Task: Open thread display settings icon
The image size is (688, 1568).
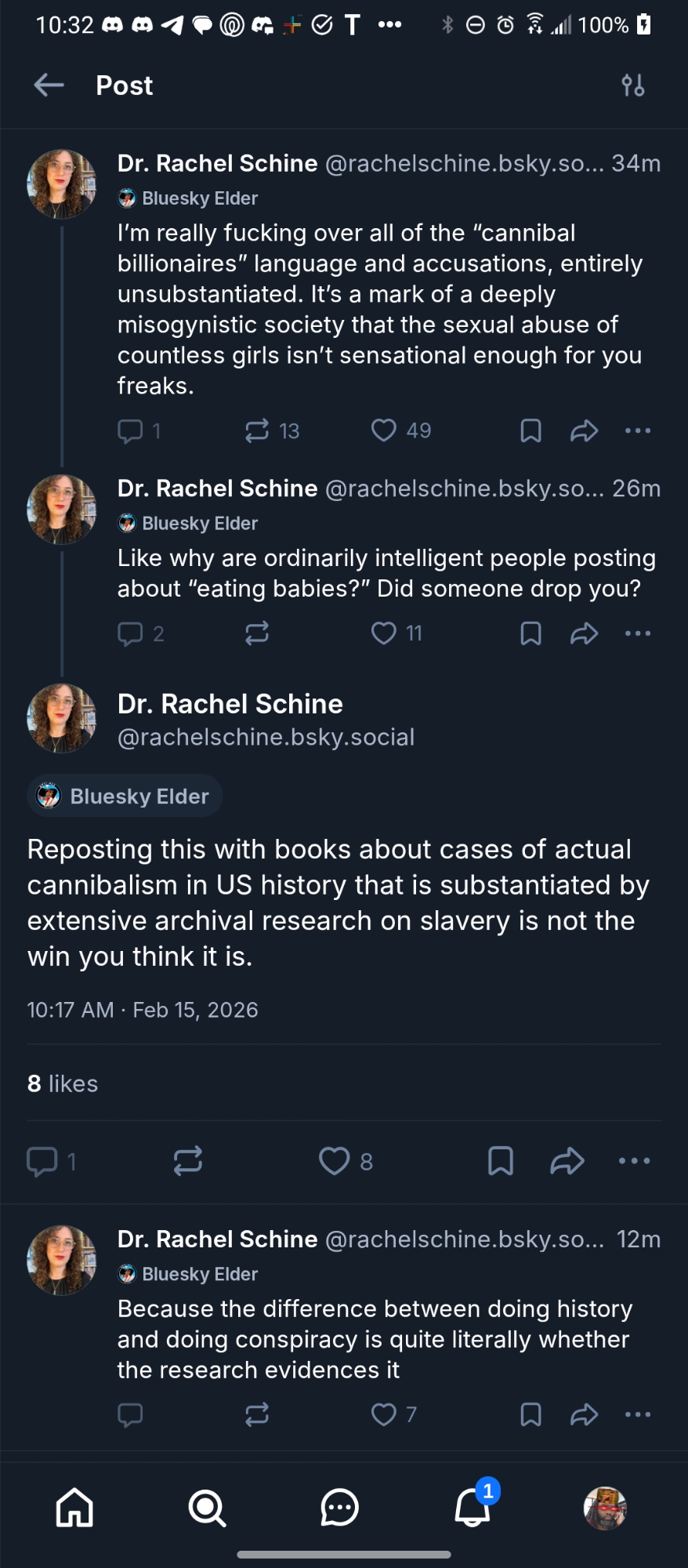Action: click(633, 85)
